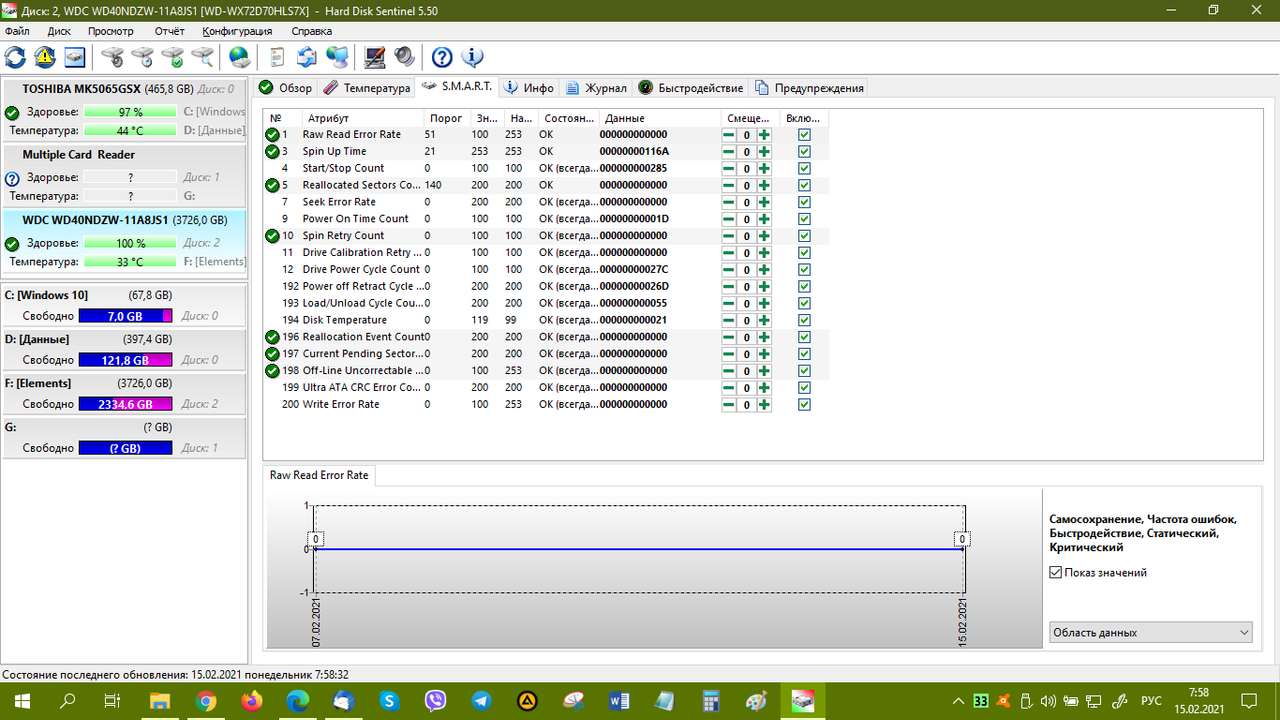Switch to the Быстродействие tab
The width and height of the screenshot is (1280, 720).
[691, 88]
